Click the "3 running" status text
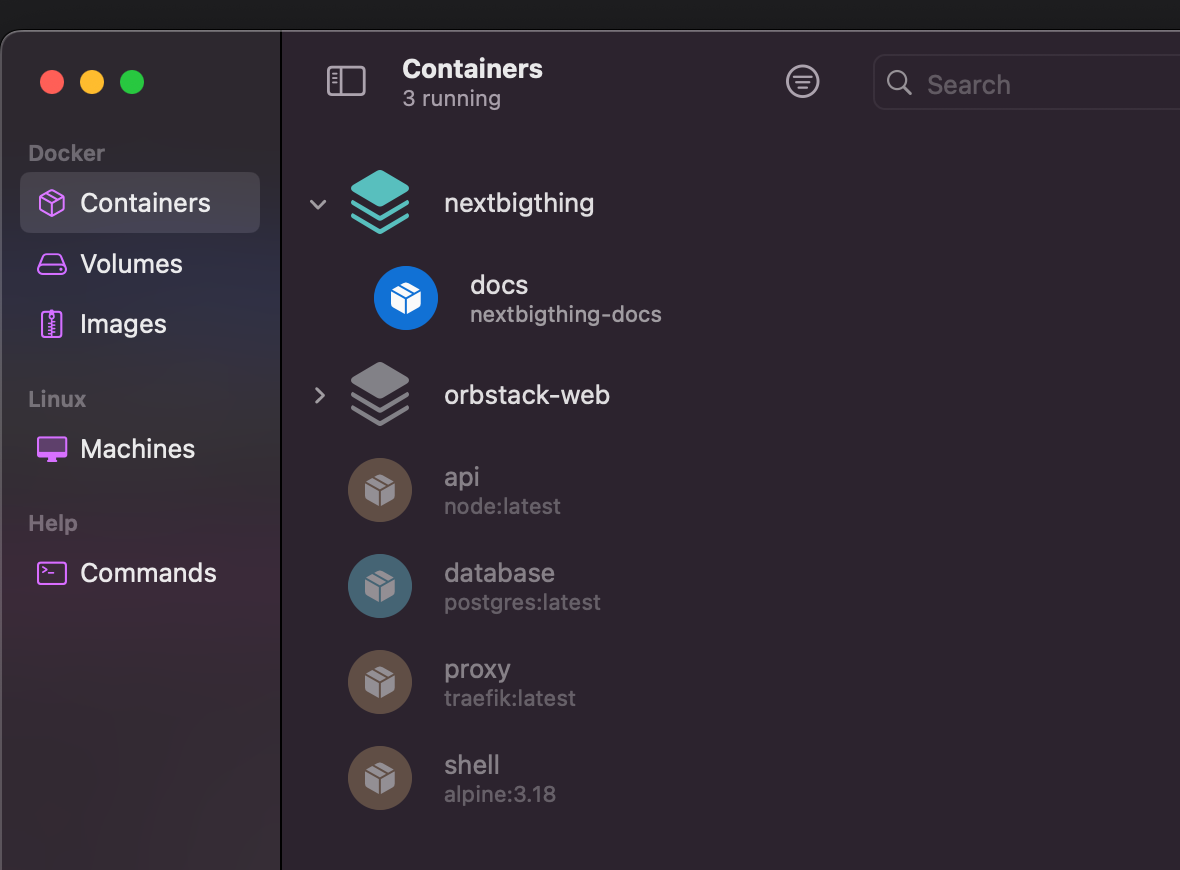1180x870 pixels. 452,99
